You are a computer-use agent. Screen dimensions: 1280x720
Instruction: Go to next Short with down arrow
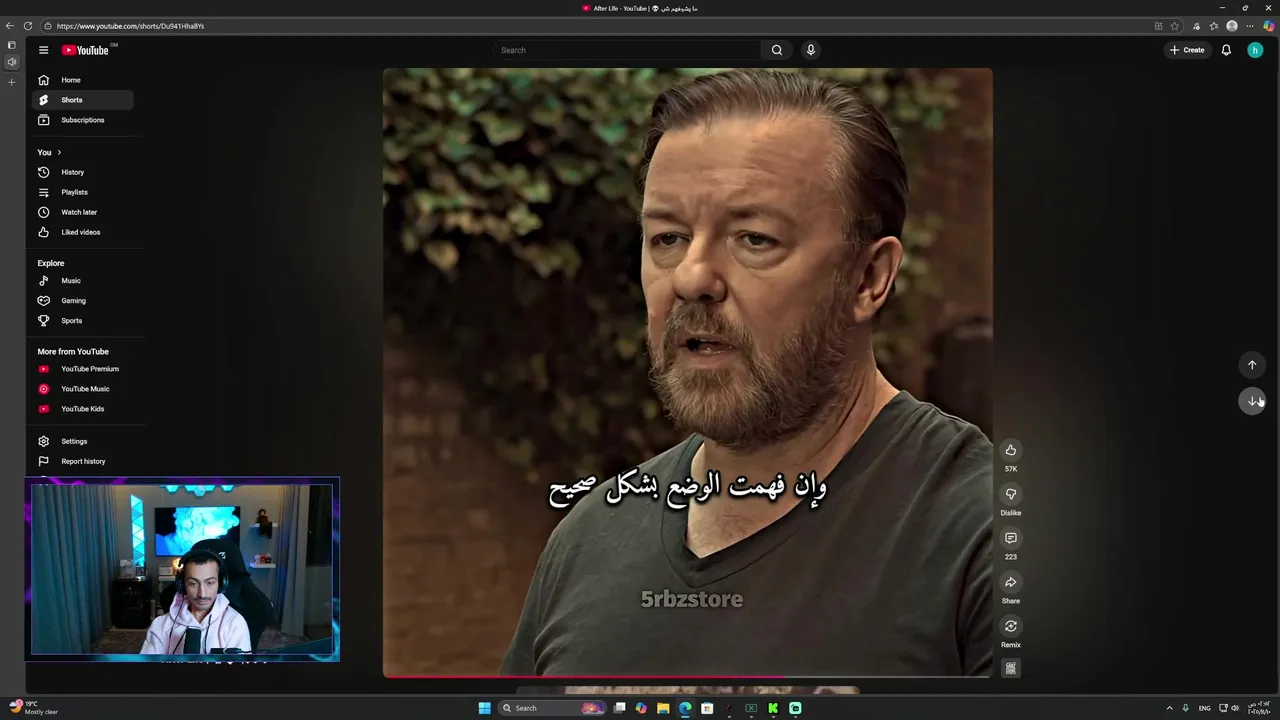tap(1252, 401)
